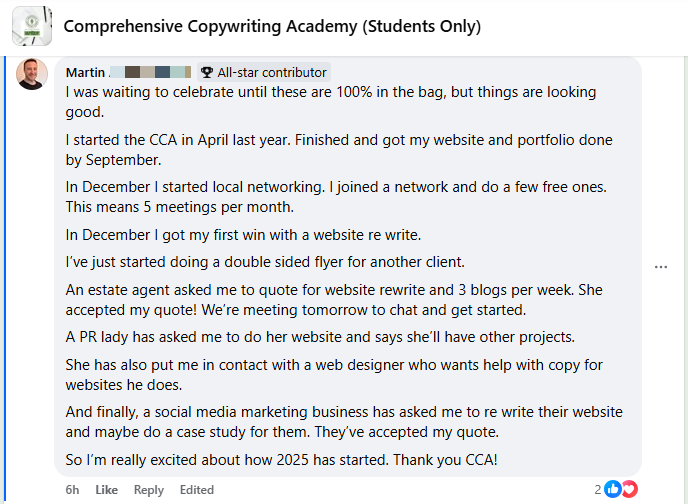Open the All-star contributor badge label
Viewport: 688px width, 504px height.
coord(272,72)
